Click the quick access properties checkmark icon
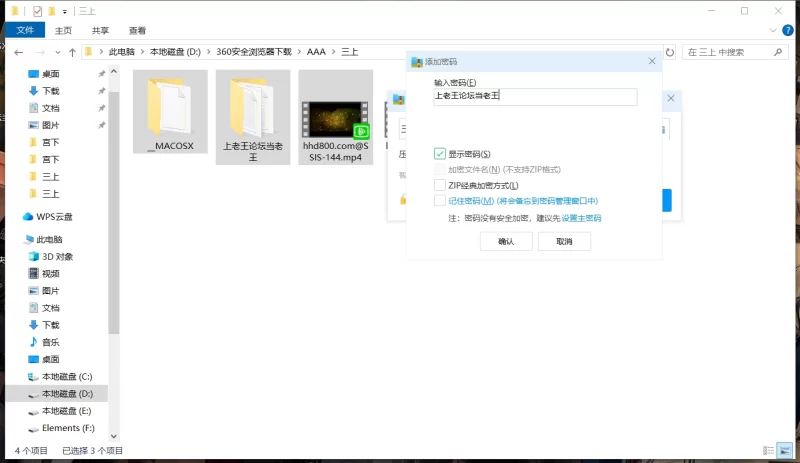 (x=37, y=11)
